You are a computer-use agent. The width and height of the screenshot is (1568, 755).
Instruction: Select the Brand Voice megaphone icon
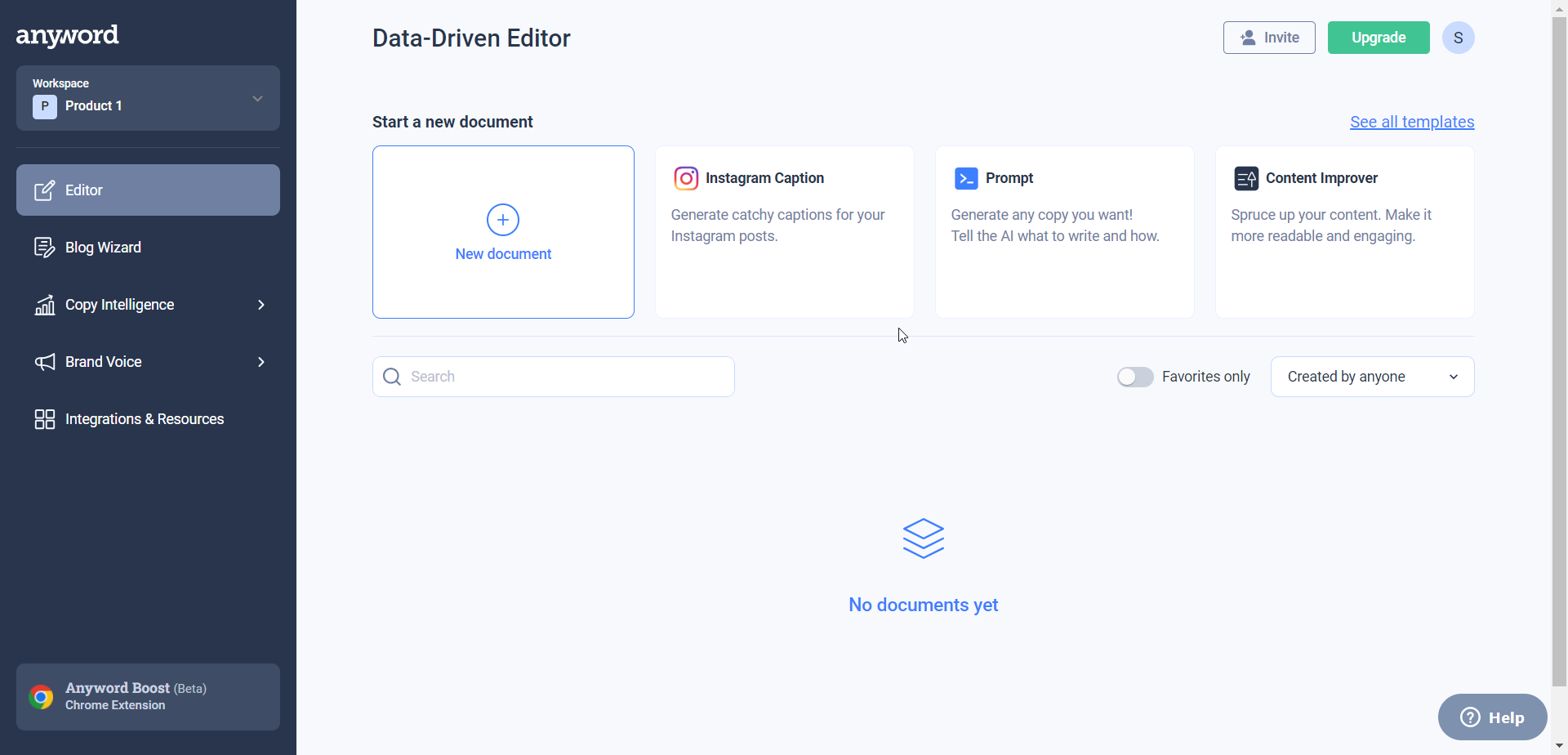(46, 361)
